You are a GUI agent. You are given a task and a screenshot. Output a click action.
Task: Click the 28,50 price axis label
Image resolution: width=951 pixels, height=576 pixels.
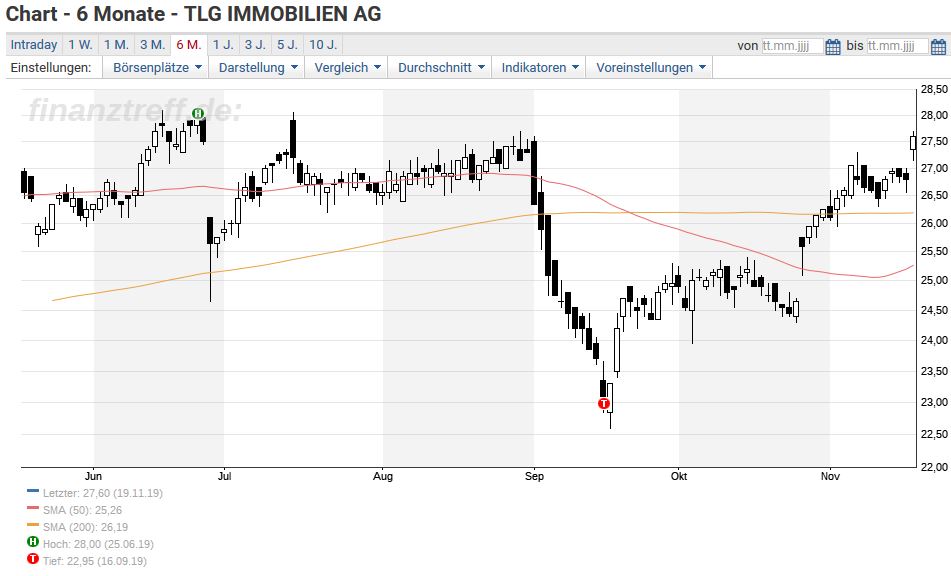[x=934, y=89]
